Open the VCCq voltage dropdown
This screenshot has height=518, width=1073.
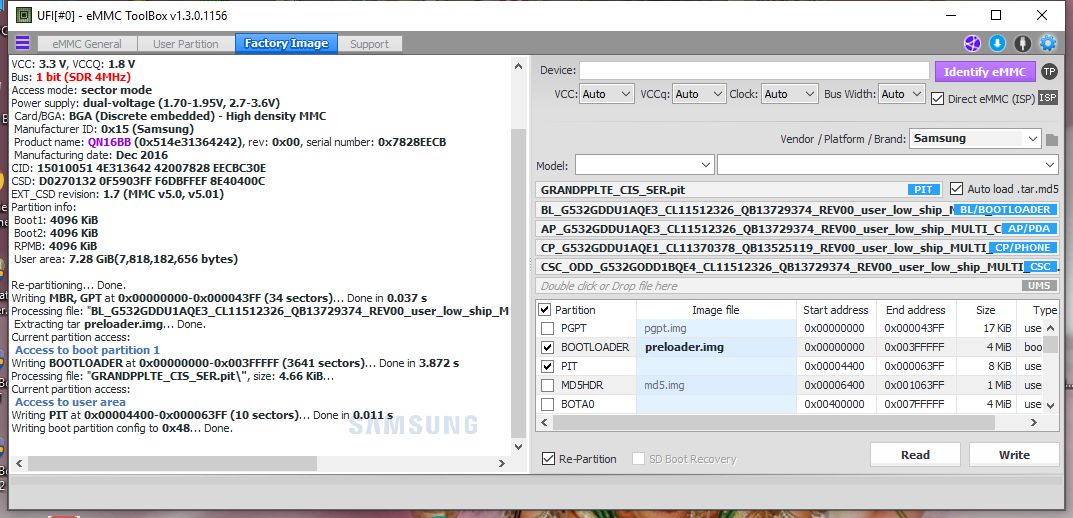pyautogui.click(x=699, y=94)
